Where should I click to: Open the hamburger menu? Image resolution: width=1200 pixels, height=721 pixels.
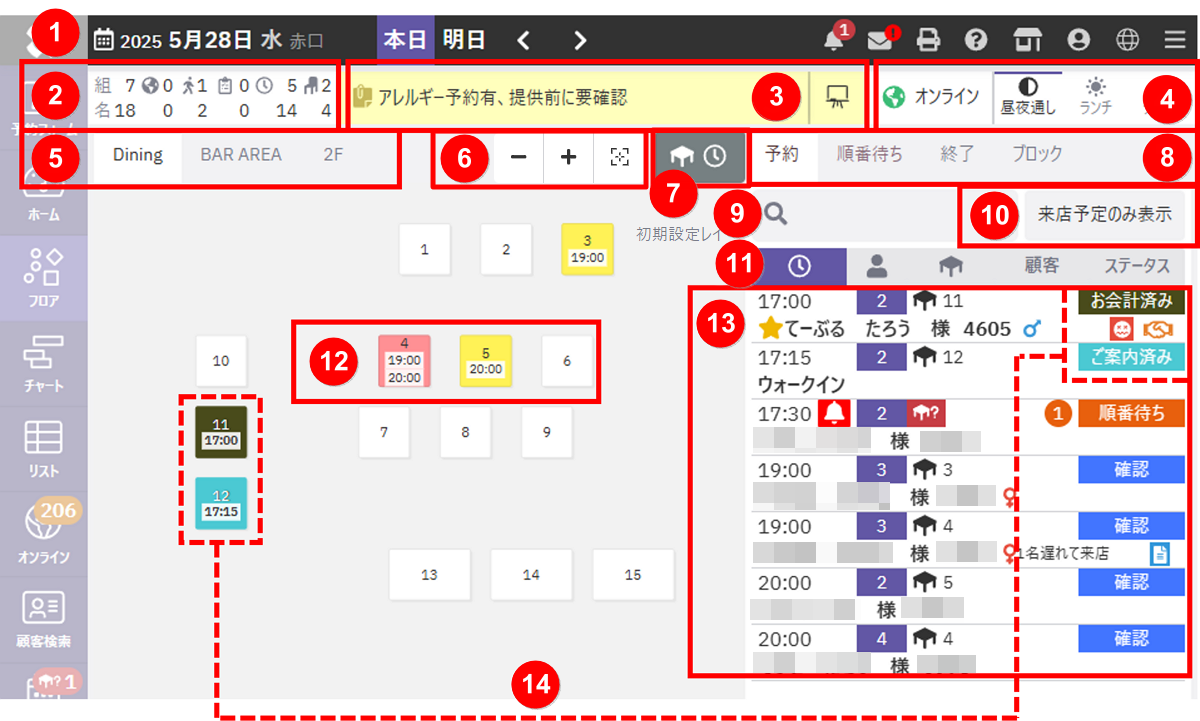[x=1175, y=40]
